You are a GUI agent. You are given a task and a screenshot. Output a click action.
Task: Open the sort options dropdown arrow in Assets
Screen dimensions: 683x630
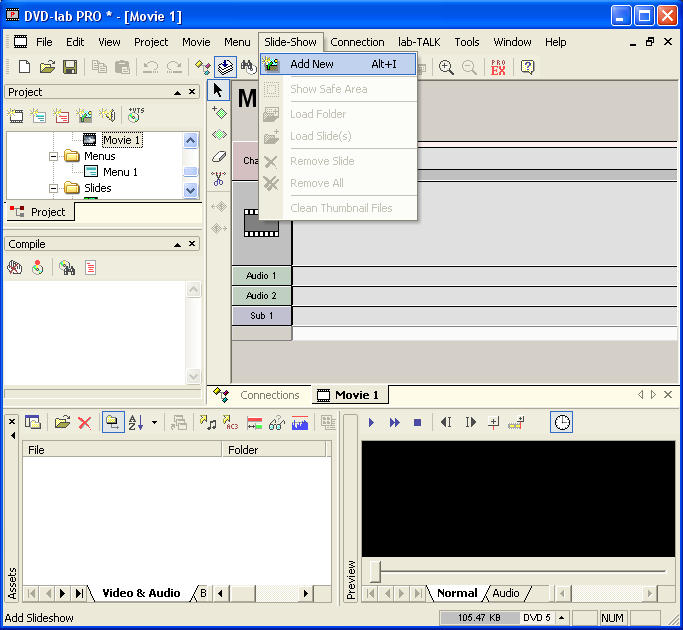click(154, 422)
